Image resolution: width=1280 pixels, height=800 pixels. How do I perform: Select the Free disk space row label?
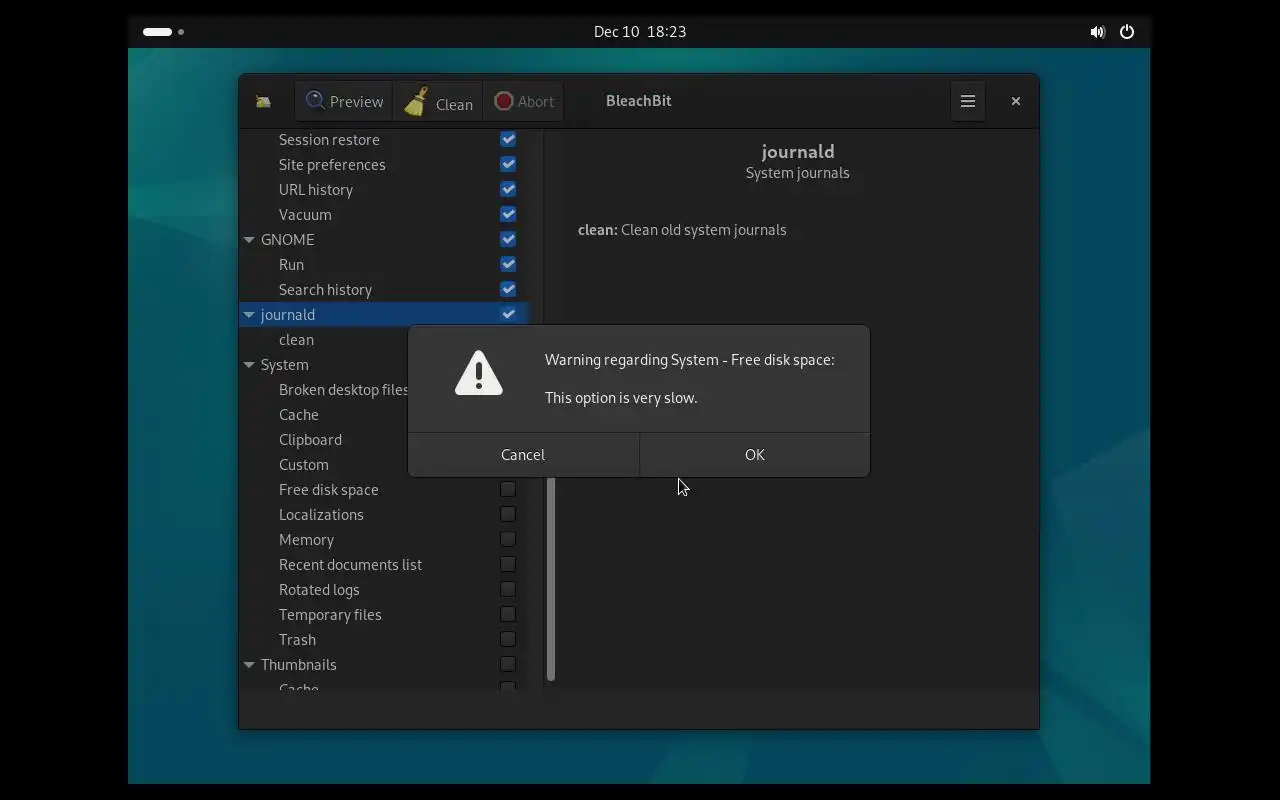[x=329, y=489]
